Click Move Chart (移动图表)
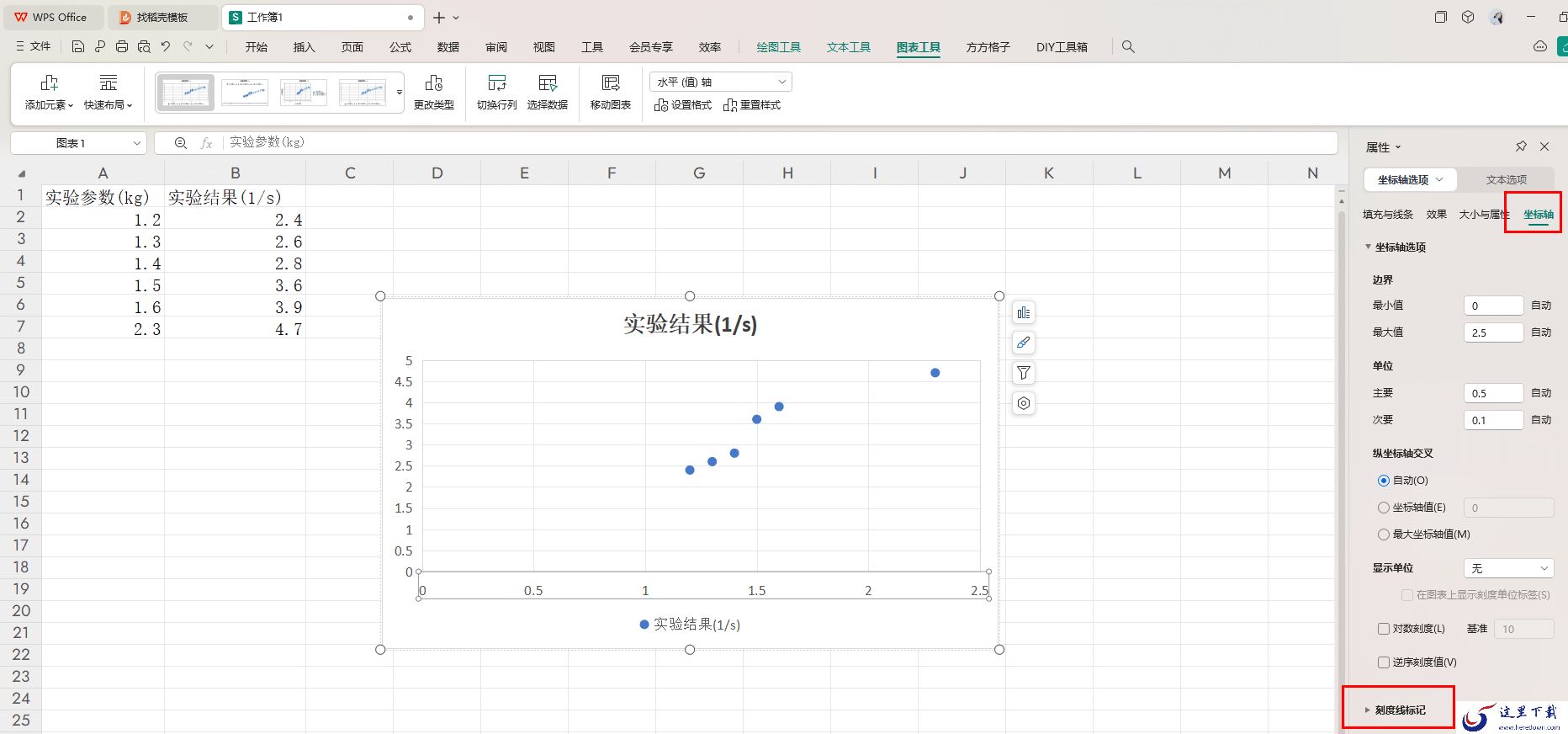 (611, 93)
